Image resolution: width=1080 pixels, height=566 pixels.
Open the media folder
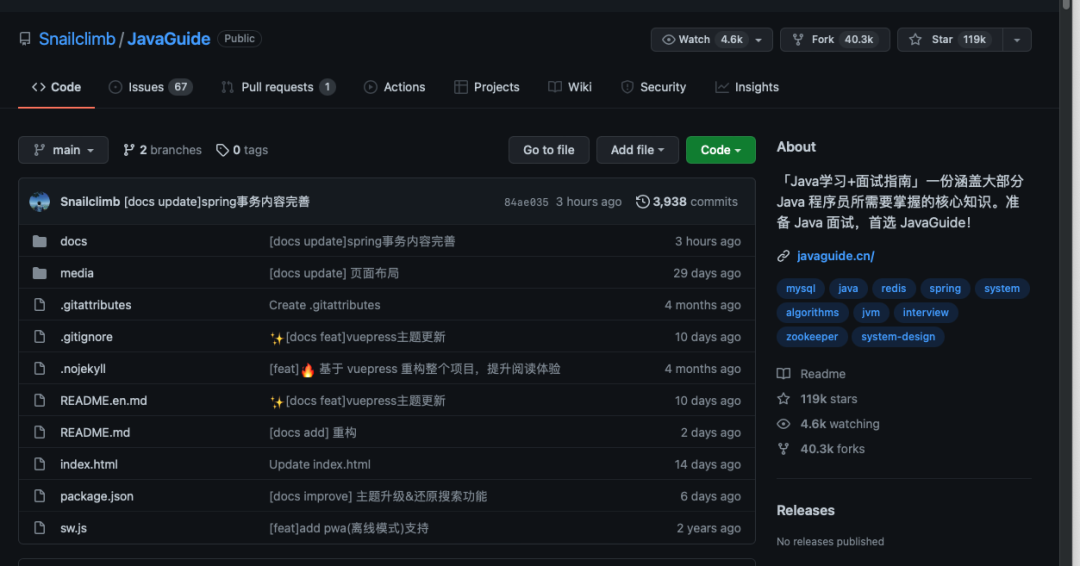[x=76, y=273]
